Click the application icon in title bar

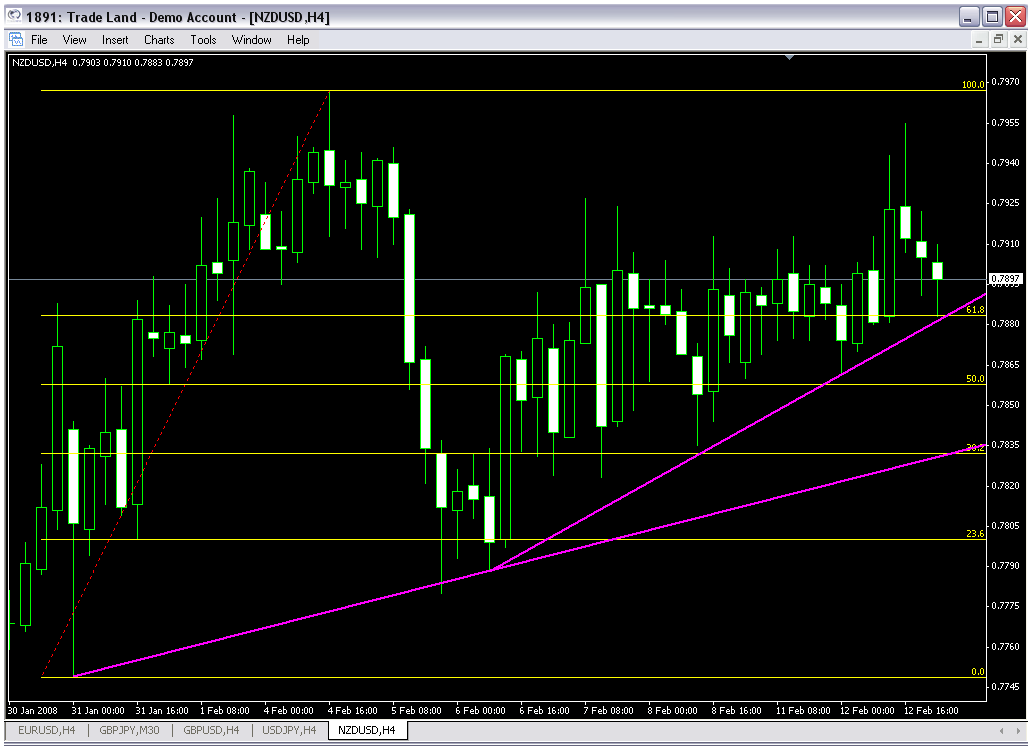[14, 16]
